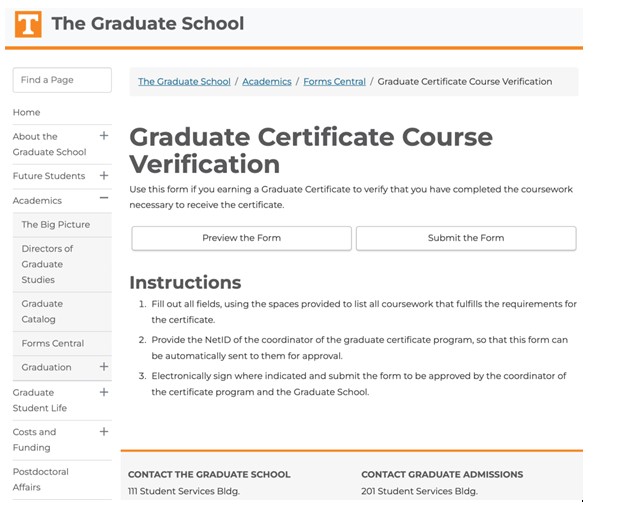Select Forms Central in the sidebar
Screen dimensions: 620x508
[53, 343]
